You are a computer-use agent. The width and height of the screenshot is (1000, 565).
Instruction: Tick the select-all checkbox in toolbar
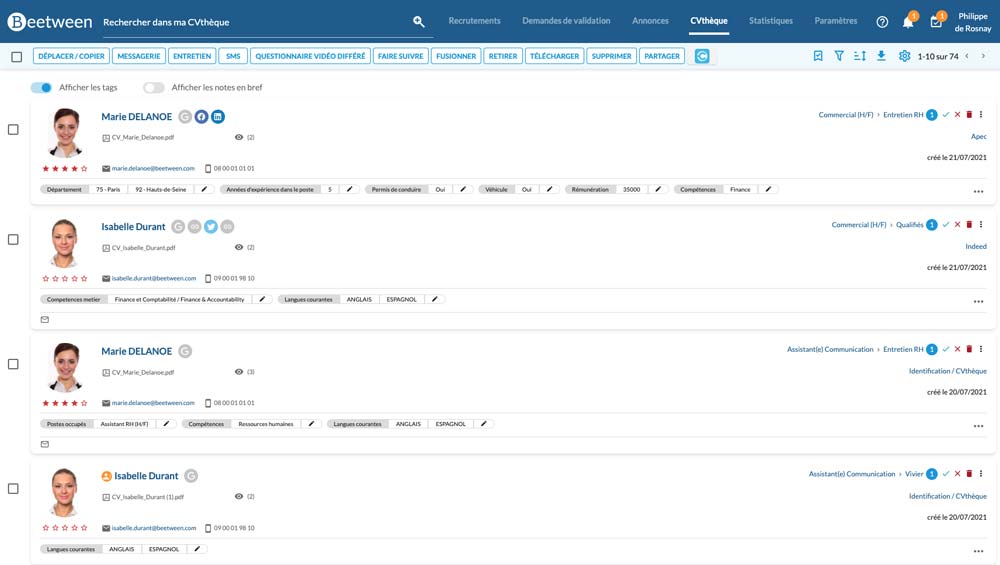click(17, 57)
